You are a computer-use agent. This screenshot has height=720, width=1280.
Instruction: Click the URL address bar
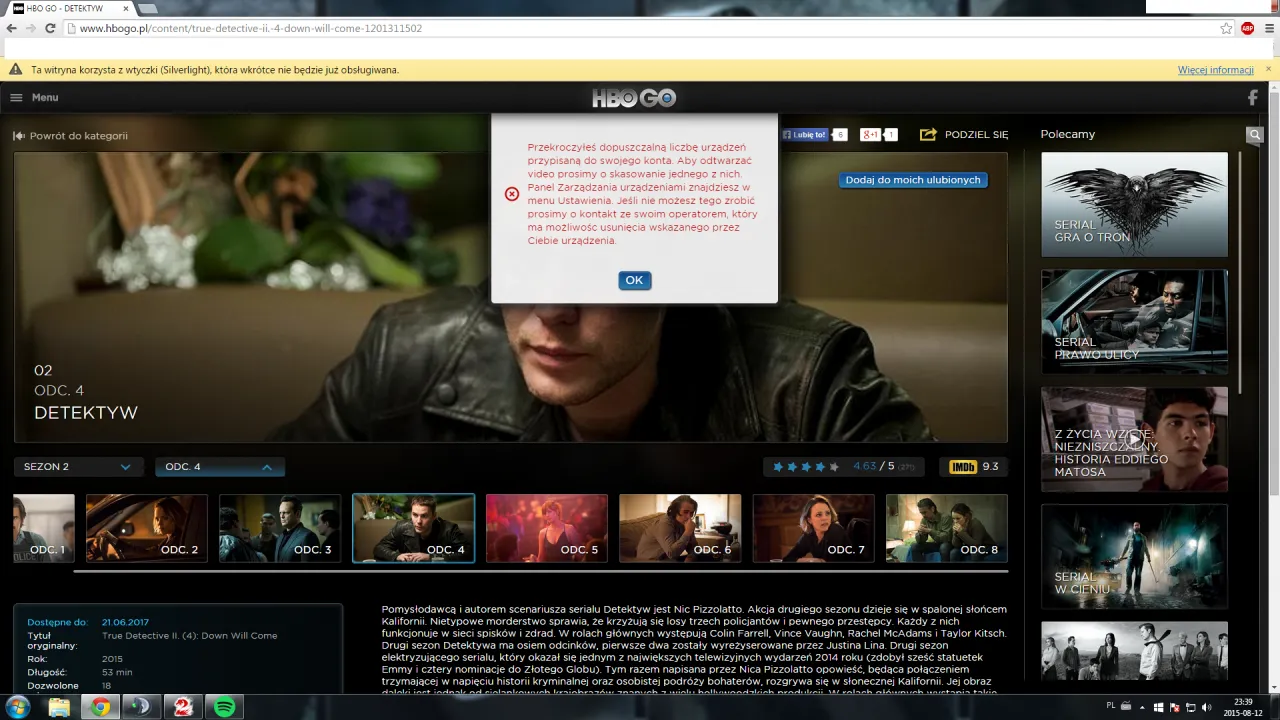[x=640, y=28]
